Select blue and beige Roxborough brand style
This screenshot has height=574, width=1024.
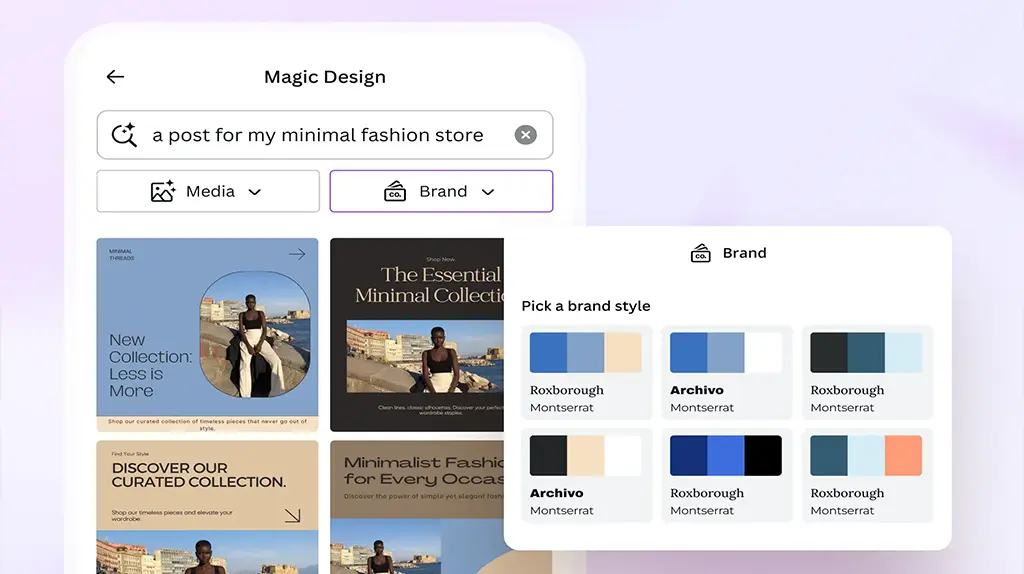pos(586,373)
